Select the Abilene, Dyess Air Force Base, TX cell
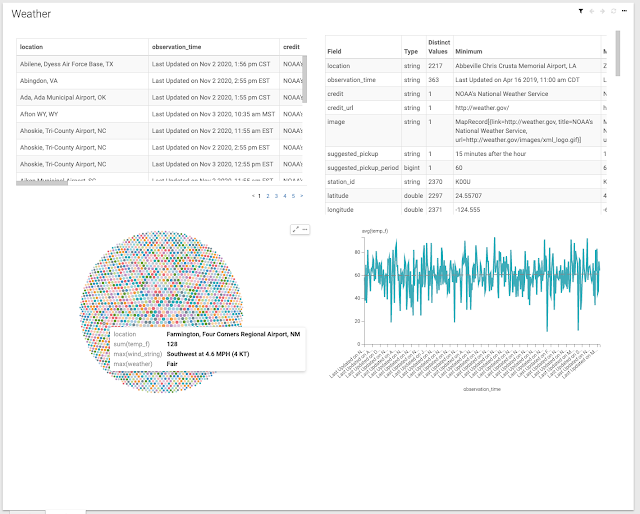Viewport: 640px width, 514px height. [x=82, y=64]
